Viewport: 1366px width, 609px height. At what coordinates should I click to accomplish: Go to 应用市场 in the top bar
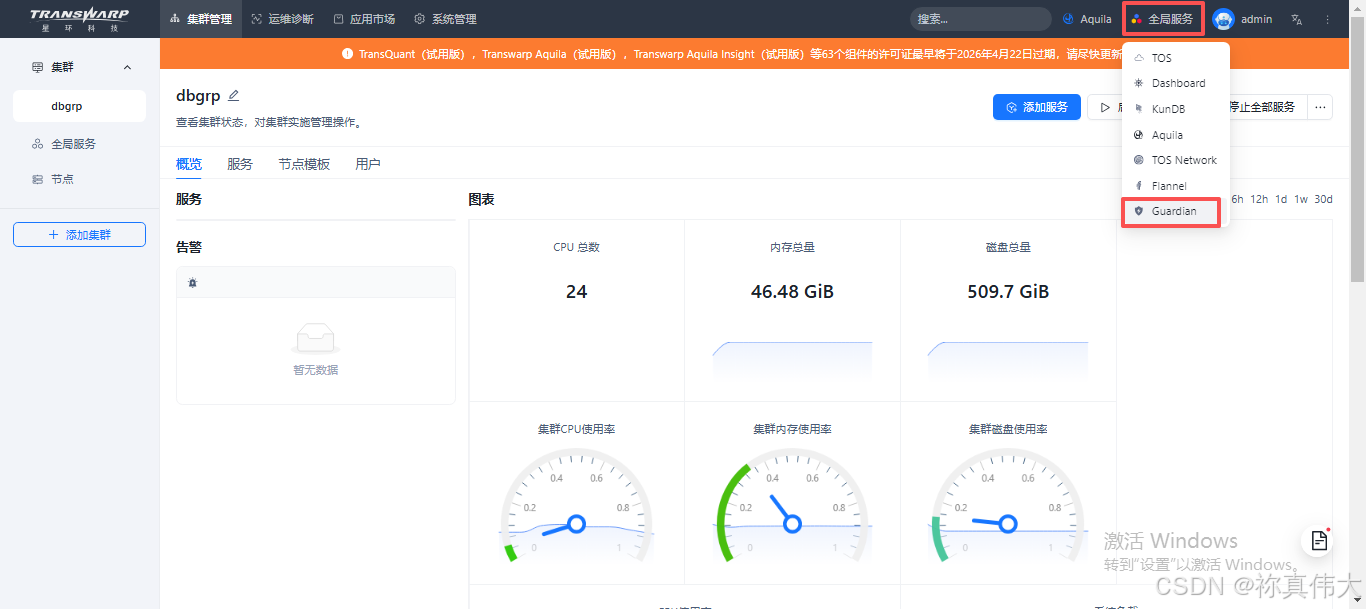(364, 19)
